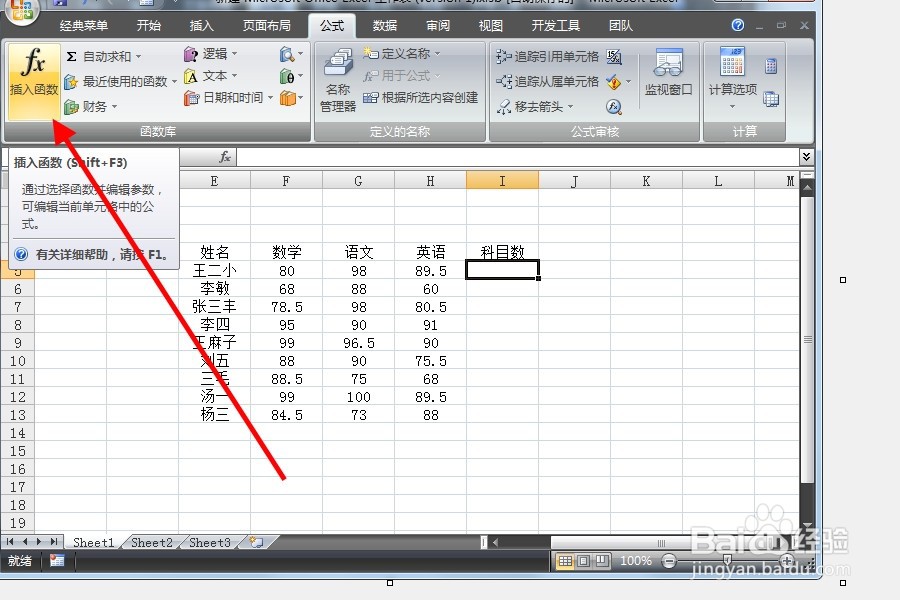Click the 公式求值 evaluate formula icon
The image size is (900, 600).
(x=611, y=104)
